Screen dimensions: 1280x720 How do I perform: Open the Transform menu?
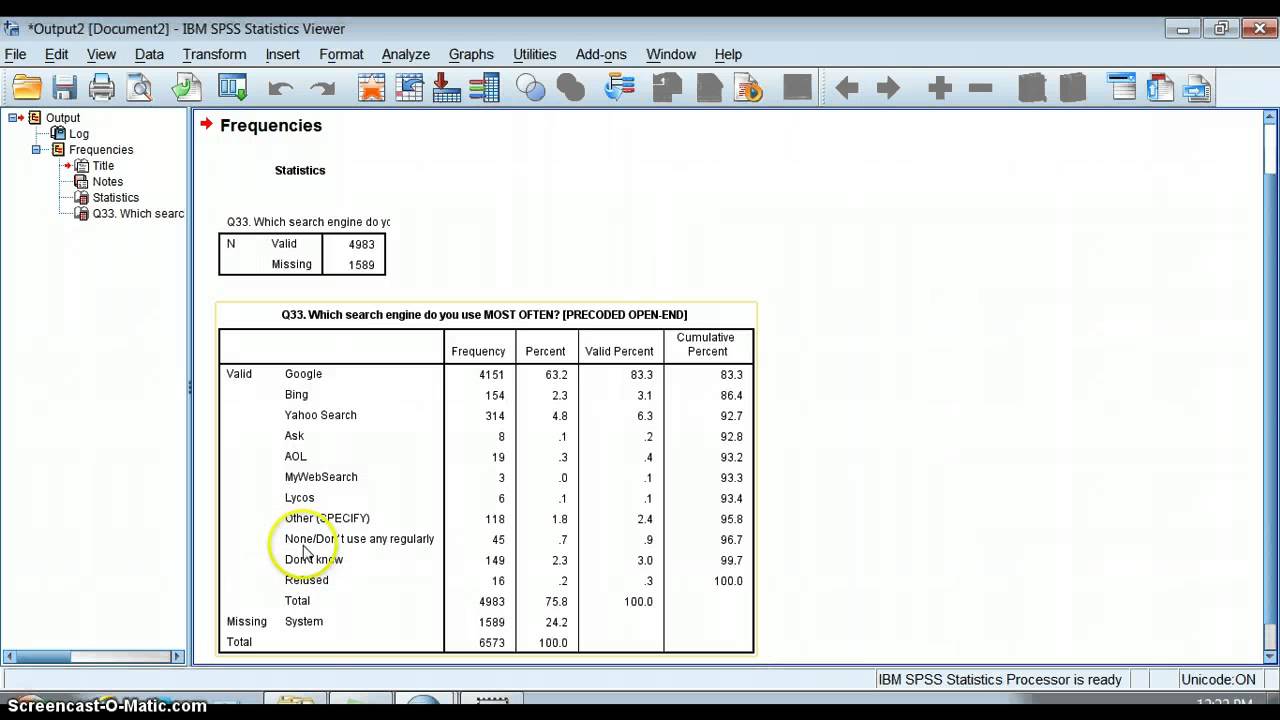[x=214, y=54]
